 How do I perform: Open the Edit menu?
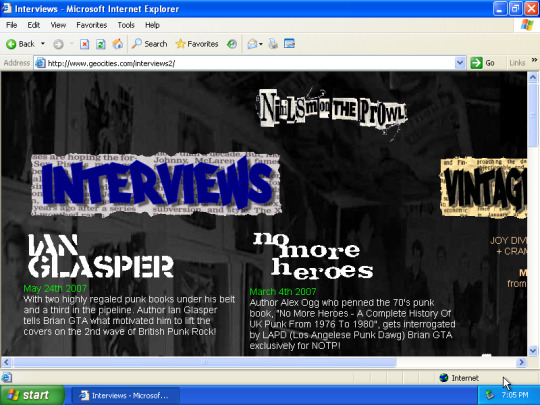click(33, 25)
